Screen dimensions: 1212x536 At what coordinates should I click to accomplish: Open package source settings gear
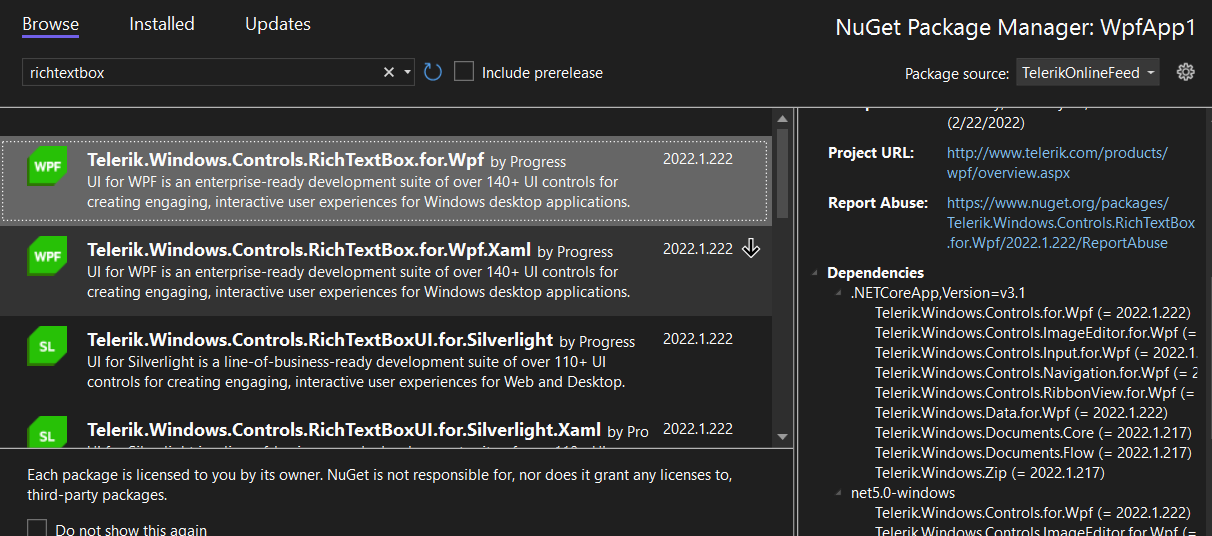(1186, 72)
